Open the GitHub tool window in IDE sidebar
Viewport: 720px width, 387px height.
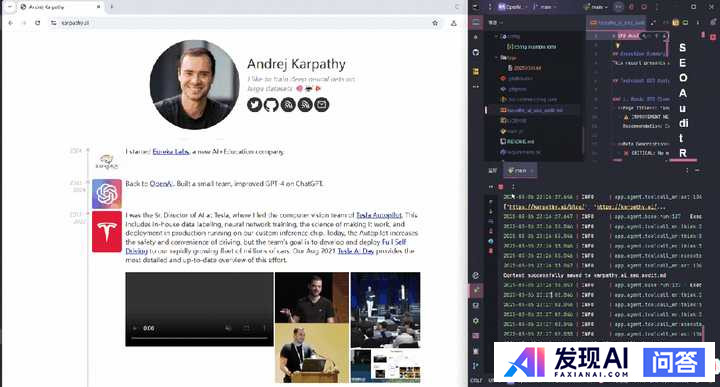[x=476, y=52]
